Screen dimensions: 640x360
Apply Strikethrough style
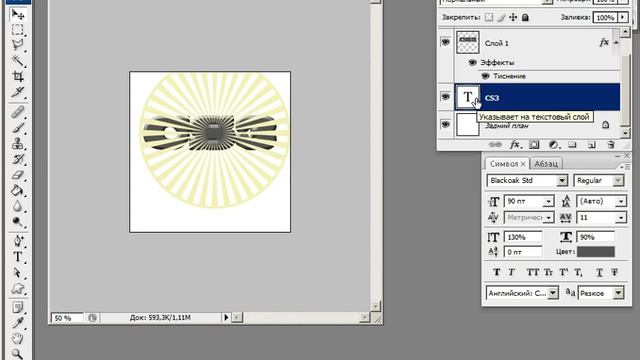614,272
